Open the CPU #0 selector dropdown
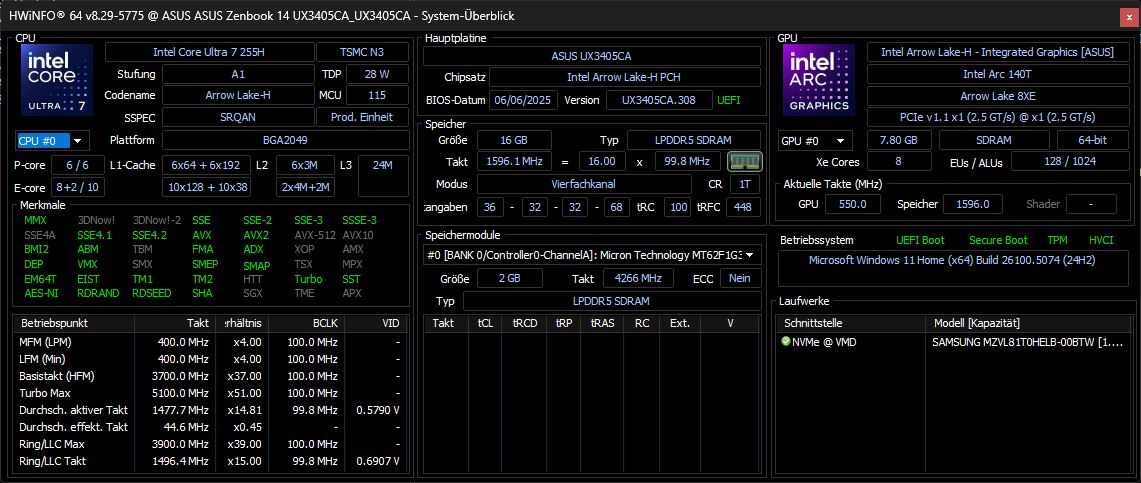This screenshot has width=1141, height=483. (x=52, y=141)
